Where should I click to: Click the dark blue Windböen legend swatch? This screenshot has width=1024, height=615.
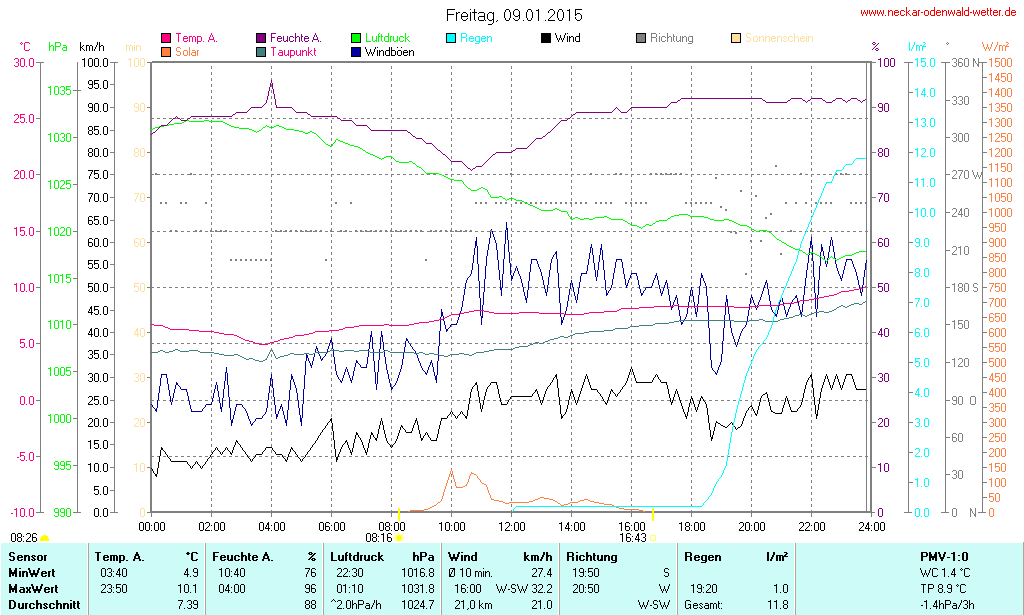(x=356, y=52)
